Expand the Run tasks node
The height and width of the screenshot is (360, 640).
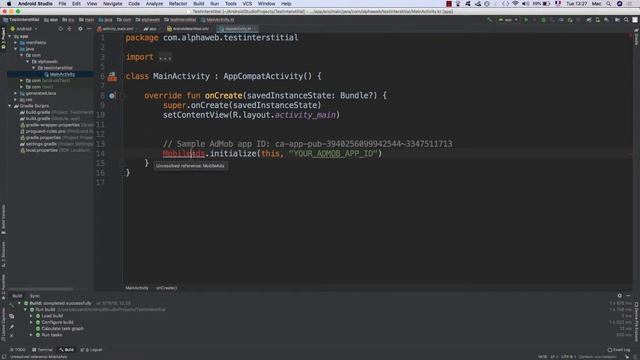(31, 335)
